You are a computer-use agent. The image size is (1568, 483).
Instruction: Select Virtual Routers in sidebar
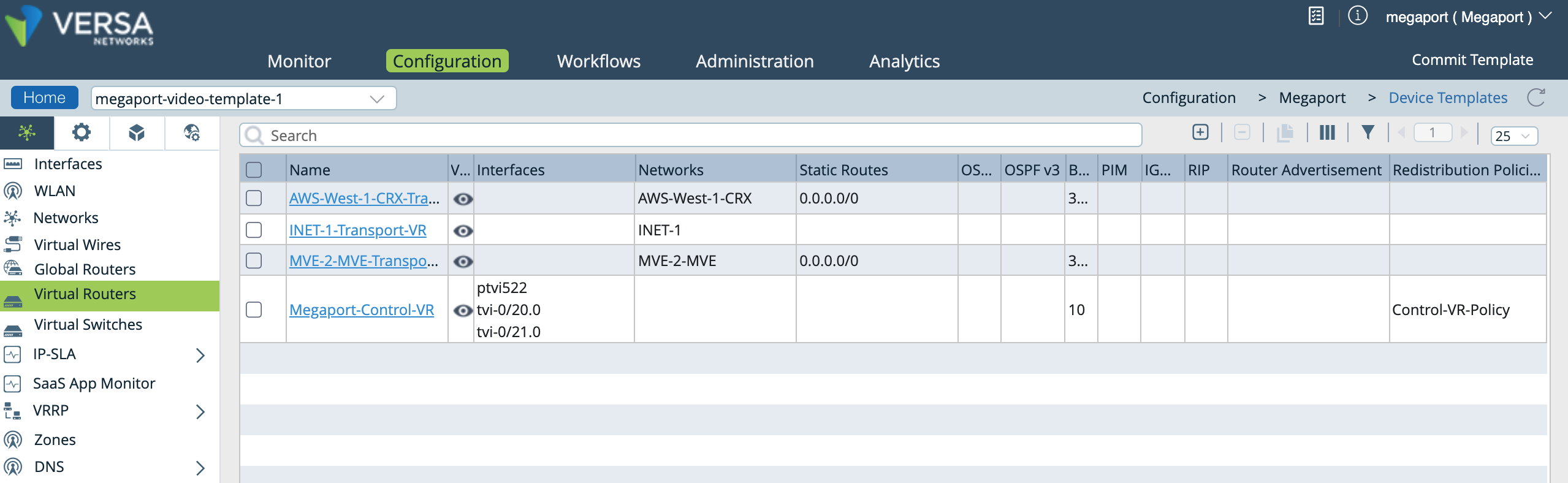pos(110,295)
